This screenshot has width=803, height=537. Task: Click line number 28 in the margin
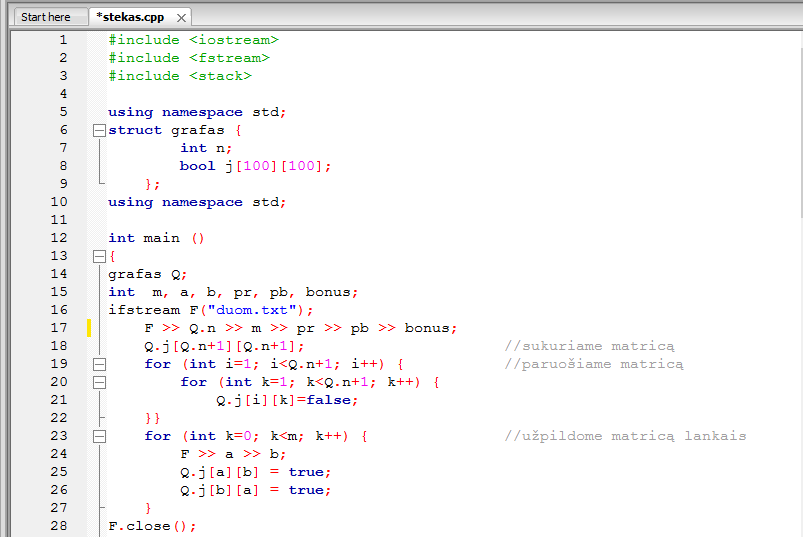coord(59,526)
